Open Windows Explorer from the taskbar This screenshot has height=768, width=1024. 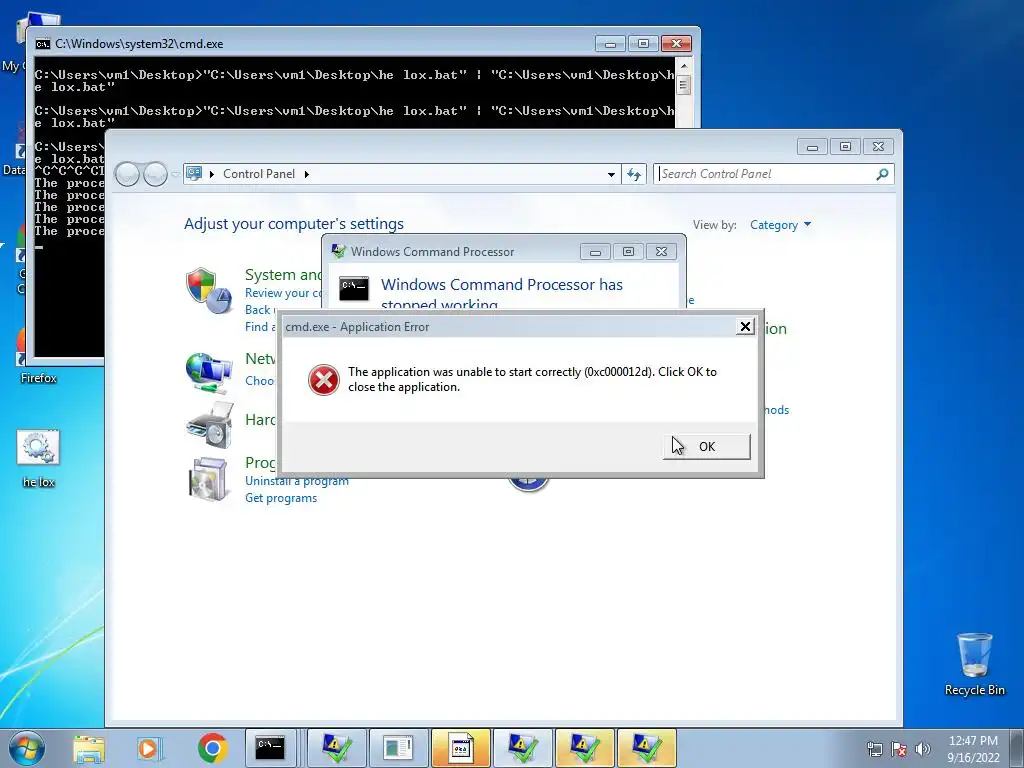tap(89, 748)
